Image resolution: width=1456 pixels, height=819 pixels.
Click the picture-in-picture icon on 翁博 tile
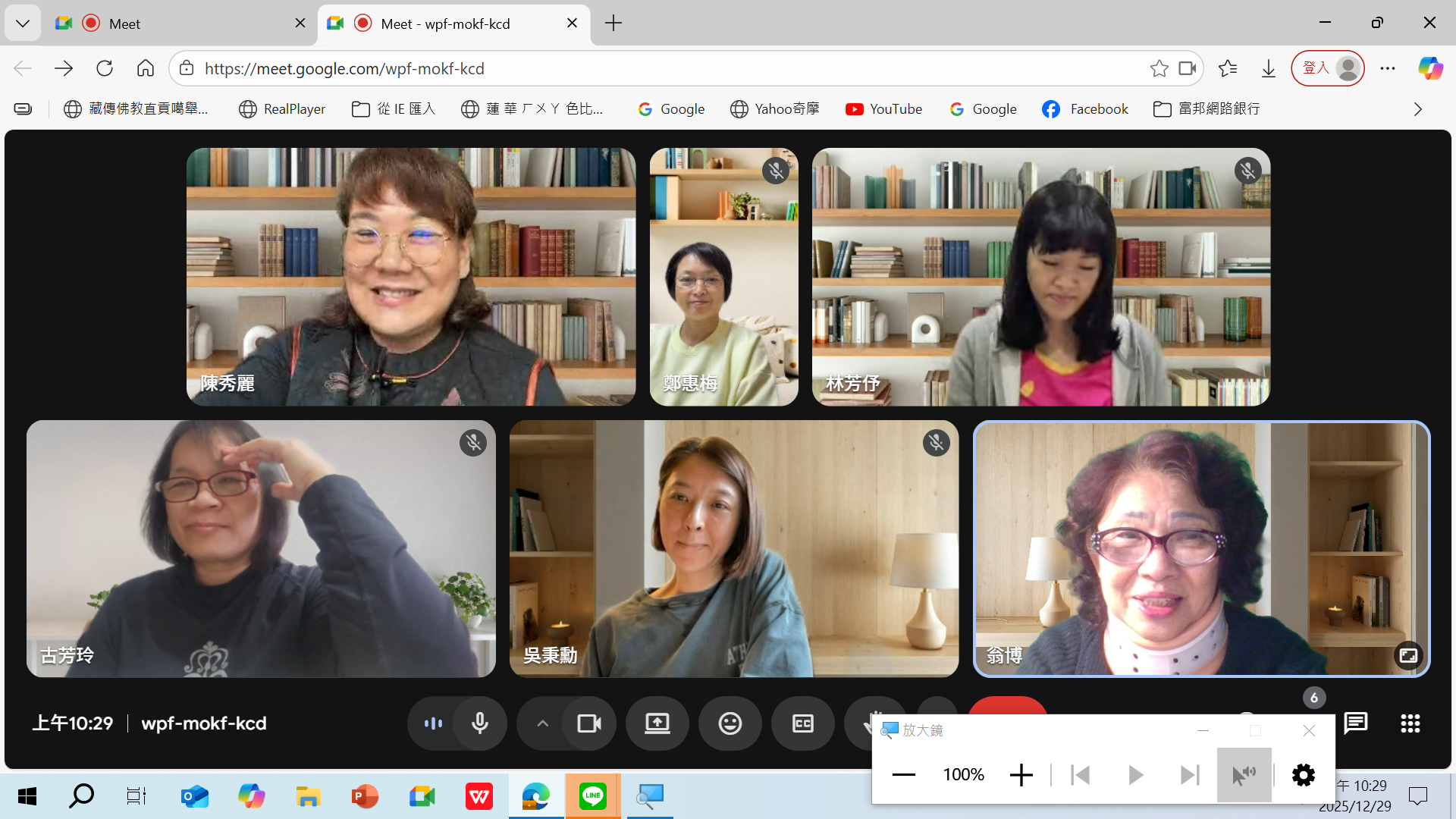click(1408, 655)
